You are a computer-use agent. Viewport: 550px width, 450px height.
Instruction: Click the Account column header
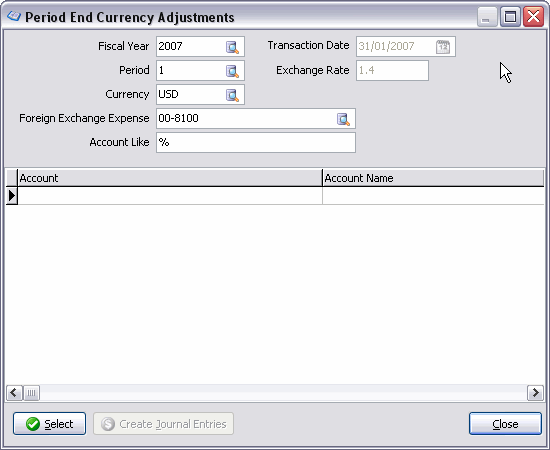tap(170, 178)
